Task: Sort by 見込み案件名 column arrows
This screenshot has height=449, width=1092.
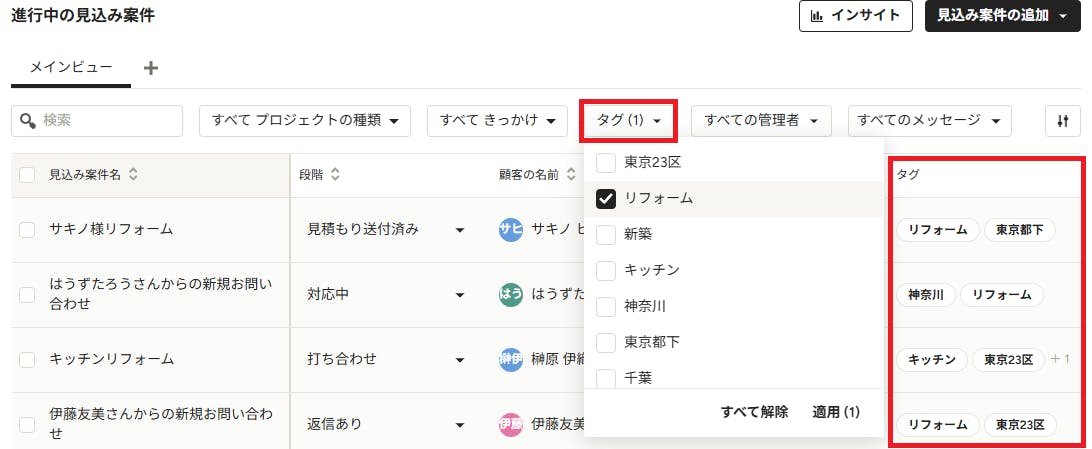Action: coord(133,175)
